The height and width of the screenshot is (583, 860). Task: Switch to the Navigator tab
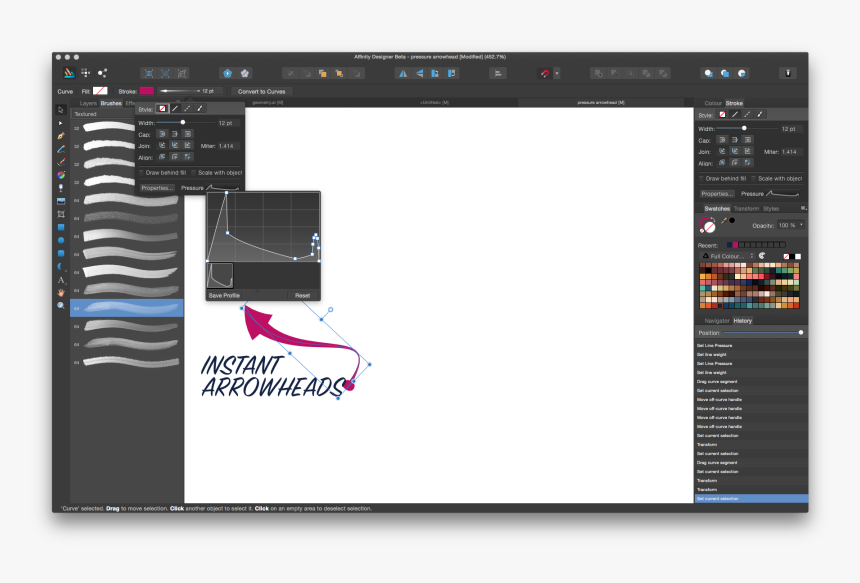(x=717, y=321)
